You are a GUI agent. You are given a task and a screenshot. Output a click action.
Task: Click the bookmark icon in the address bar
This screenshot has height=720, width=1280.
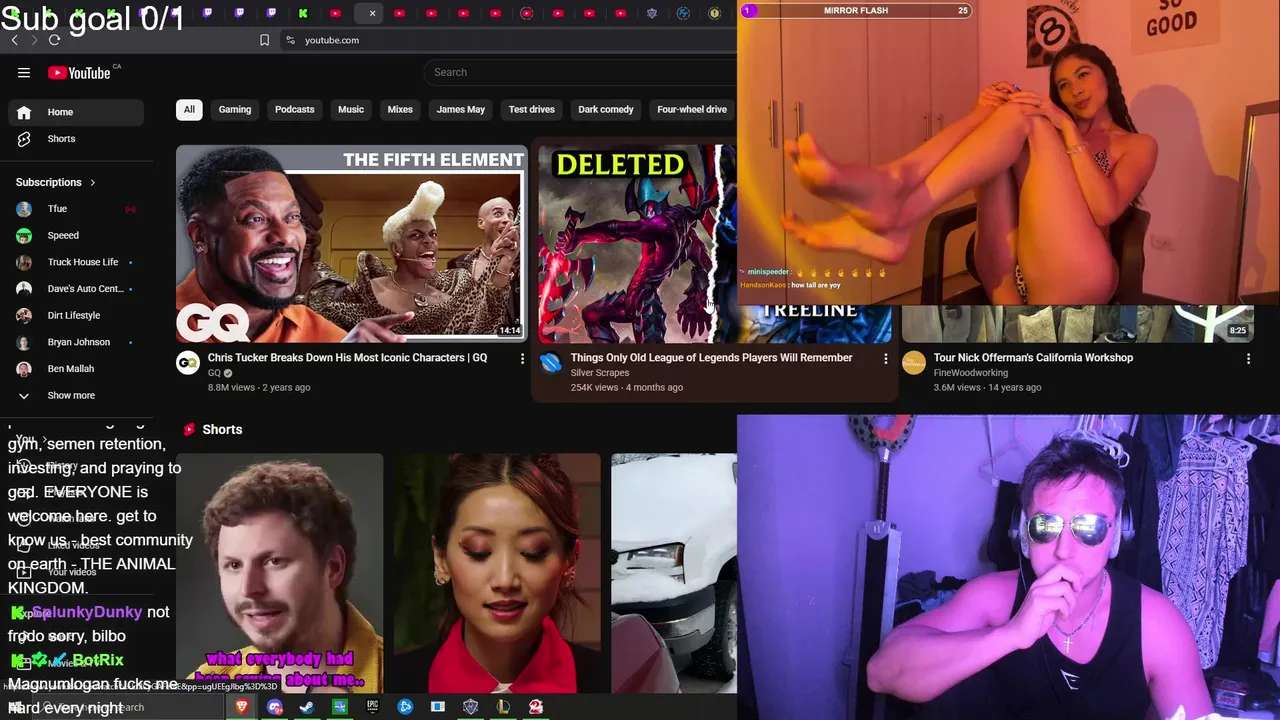pyautogui.click(x=264, y=40)
